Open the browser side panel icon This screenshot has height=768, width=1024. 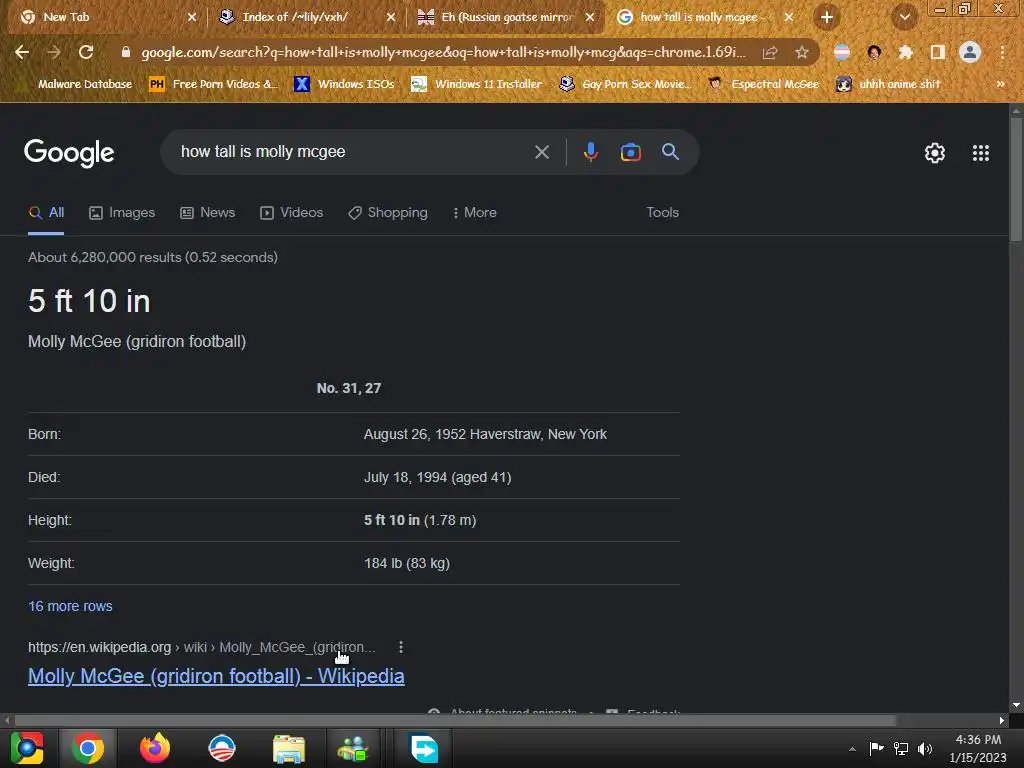pyautogui.click(x=938, y=52)
